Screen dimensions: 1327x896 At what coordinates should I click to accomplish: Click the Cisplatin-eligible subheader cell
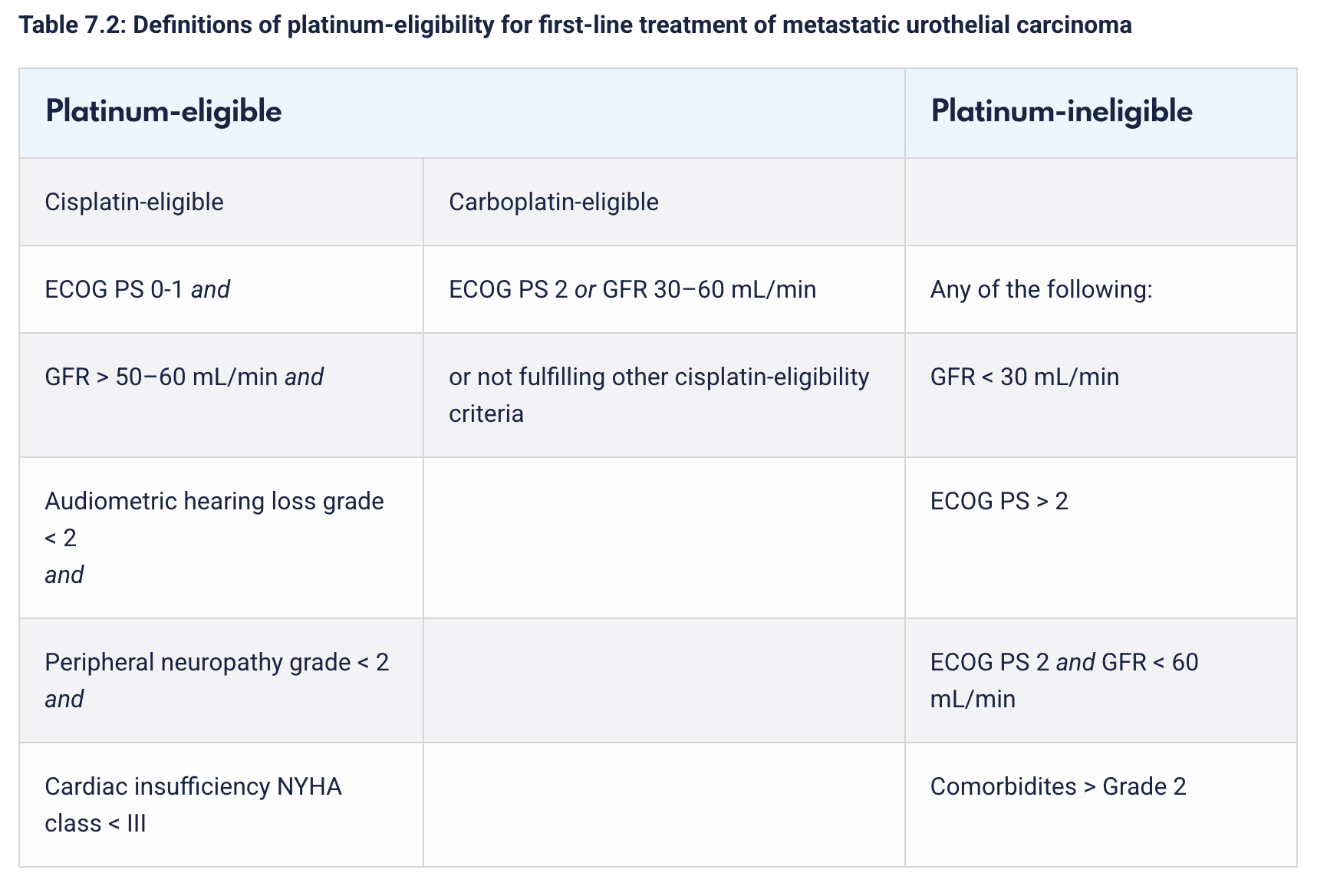134,203
